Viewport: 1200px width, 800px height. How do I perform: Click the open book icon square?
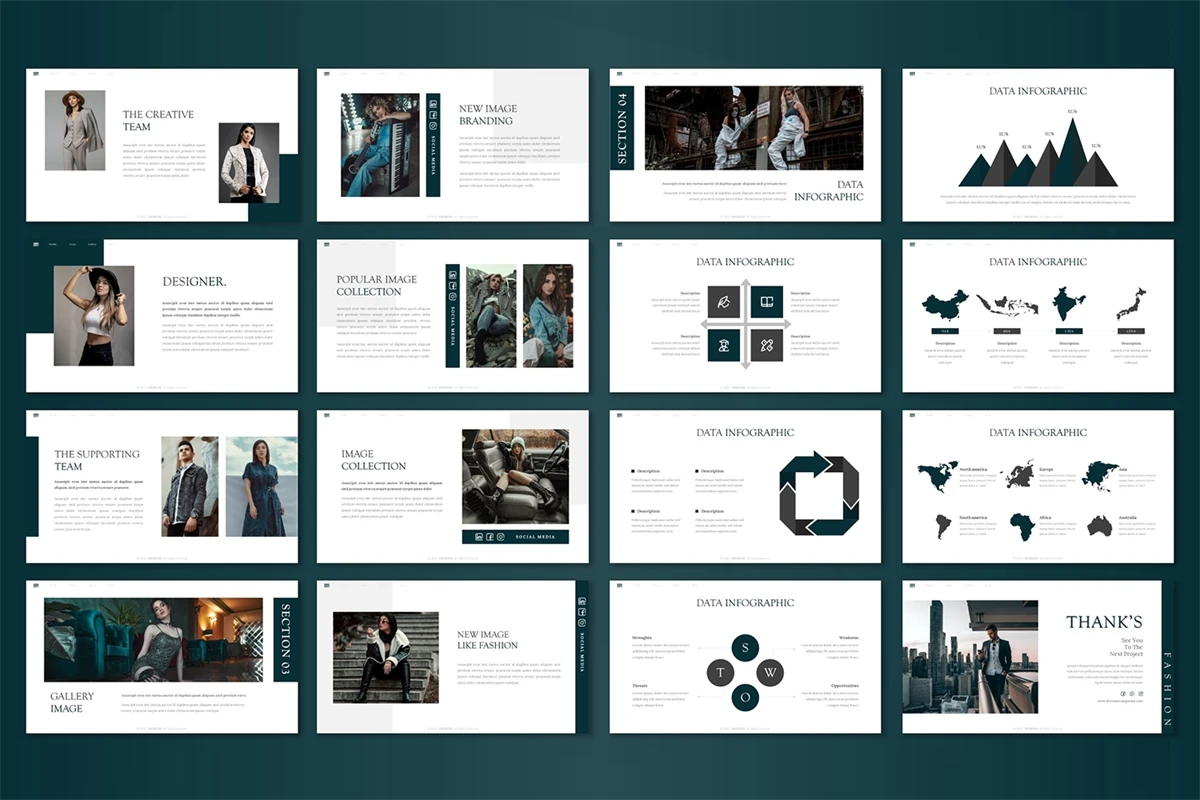pos(766,301)
